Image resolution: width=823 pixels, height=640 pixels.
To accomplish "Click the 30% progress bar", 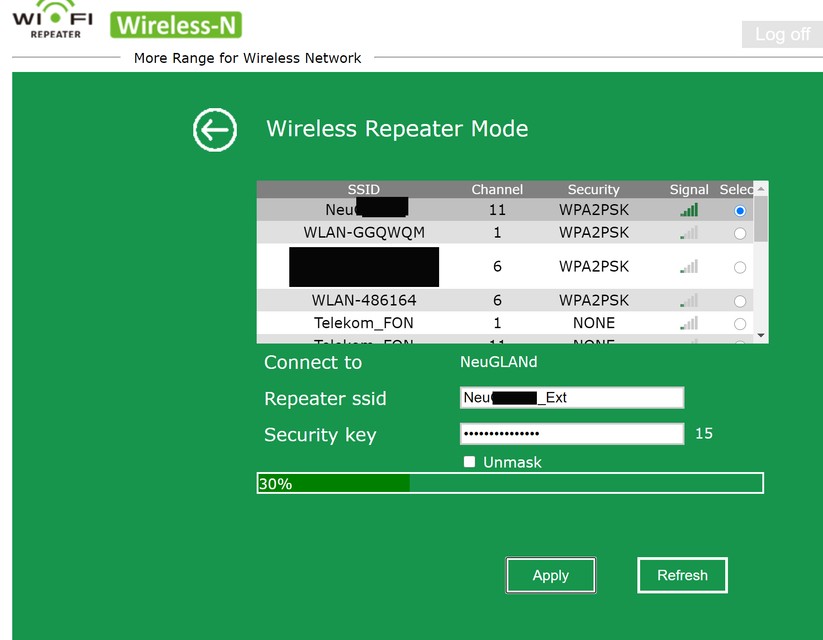I will [510, 483].
